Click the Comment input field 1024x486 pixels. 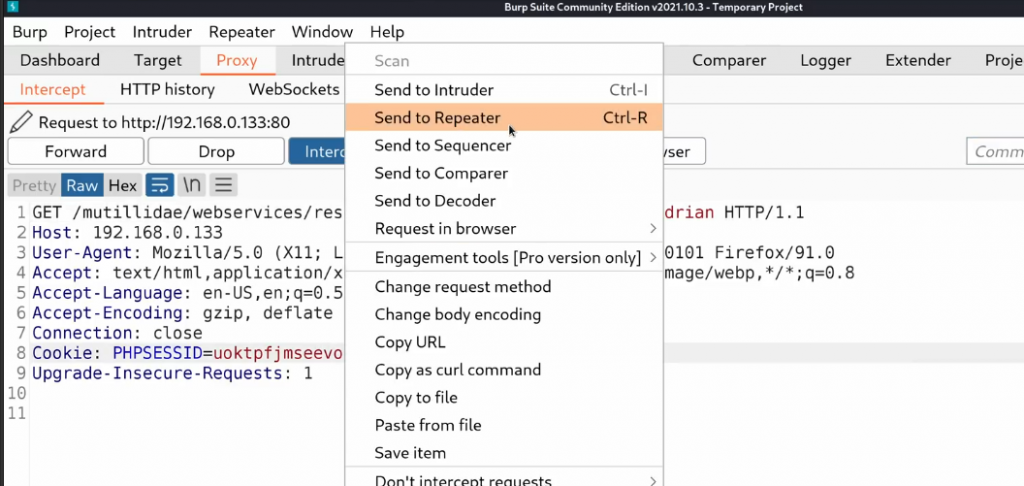coord(996,152)
